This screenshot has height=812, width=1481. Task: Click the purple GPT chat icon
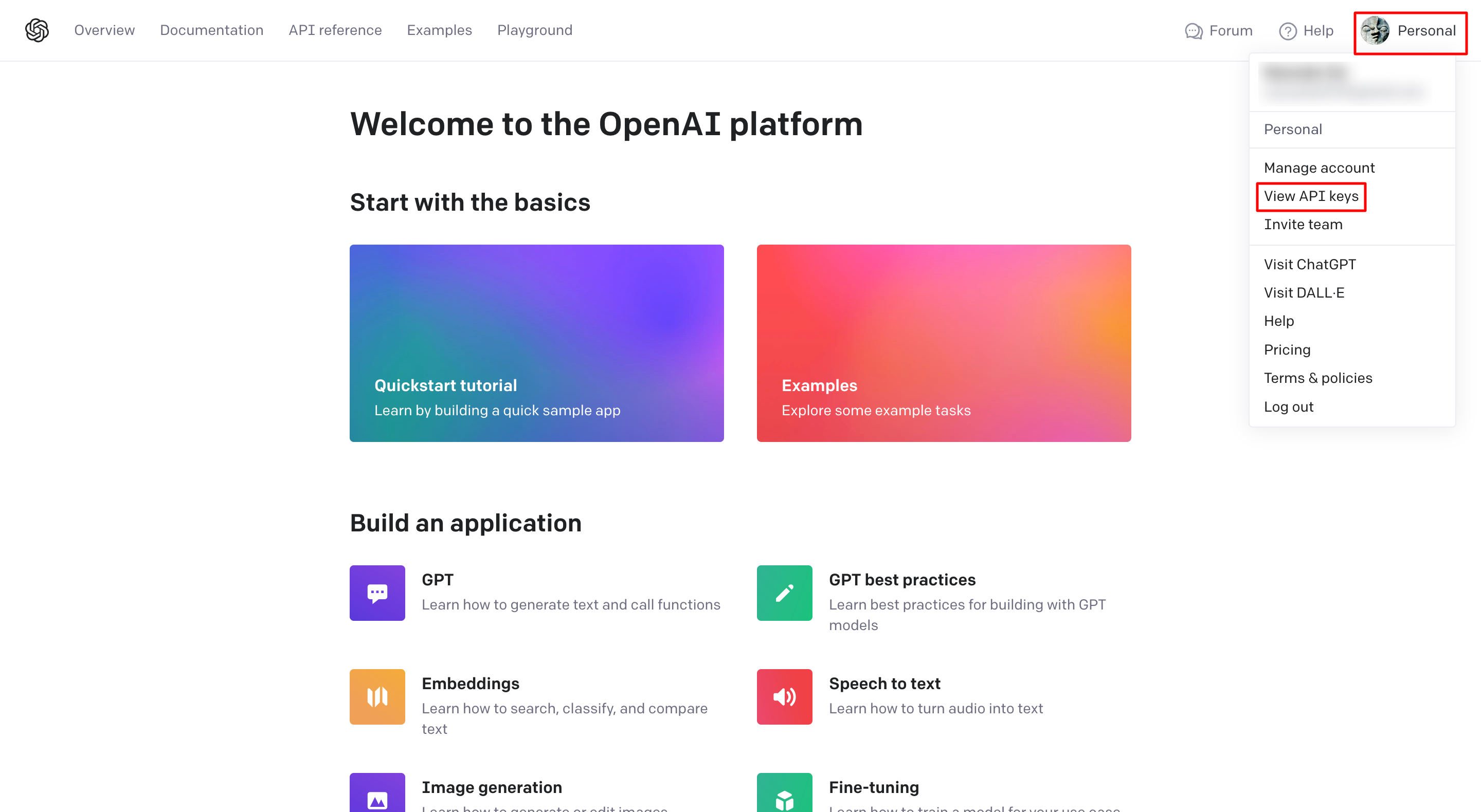tap(377, 593)
